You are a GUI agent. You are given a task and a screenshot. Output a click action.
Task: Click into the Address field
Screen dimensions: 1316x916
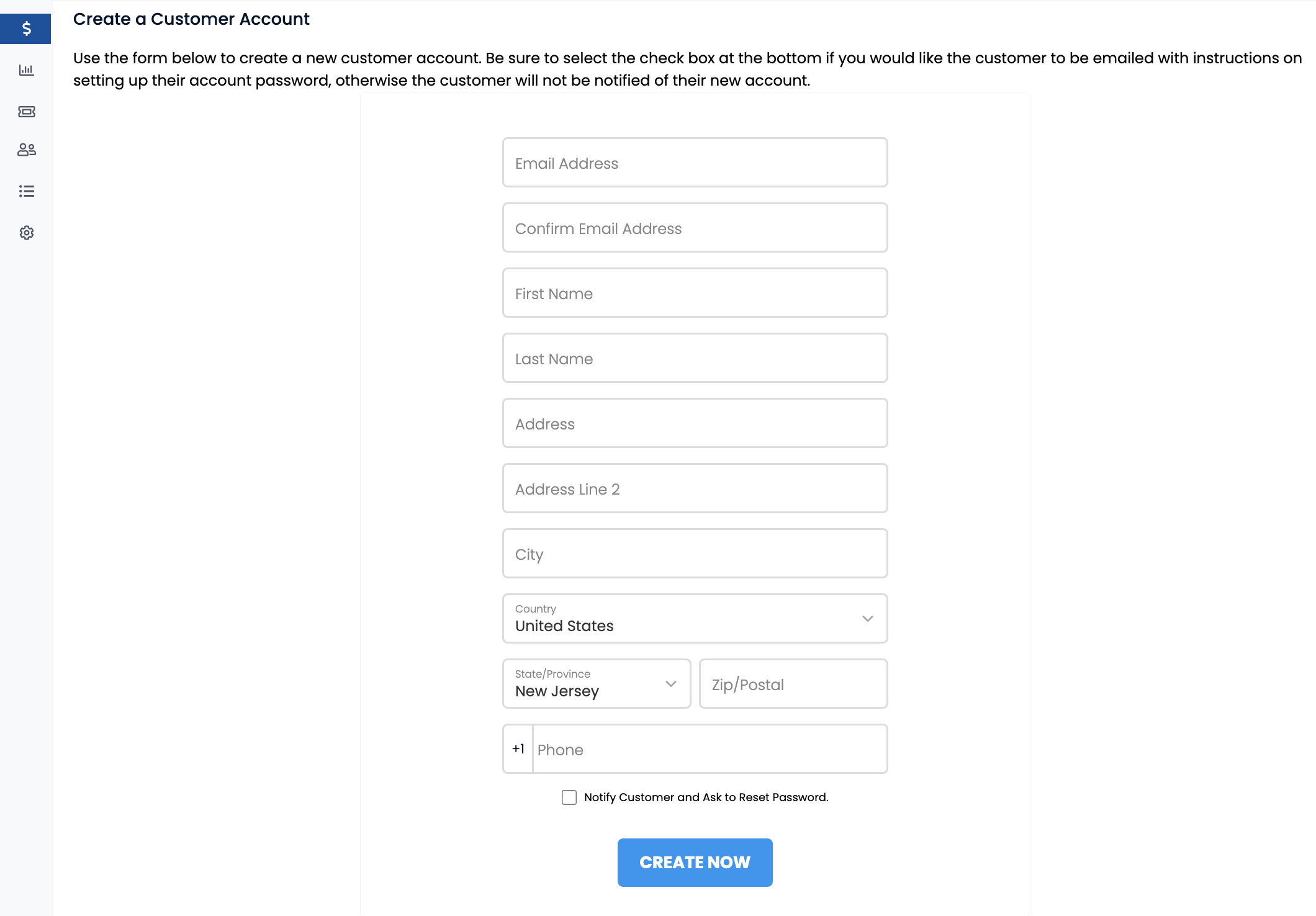(x=695, y=423)
